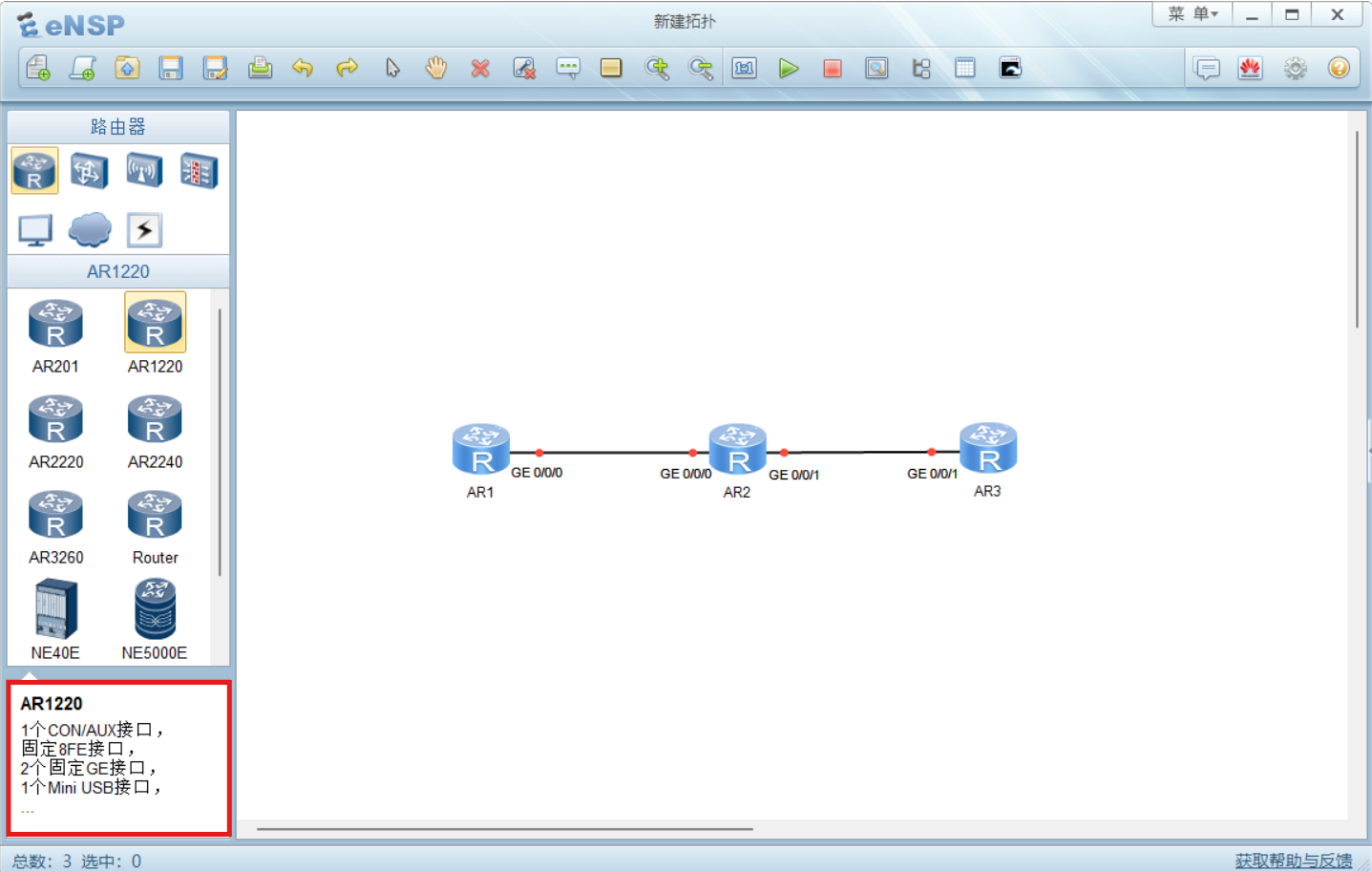Select the connection cable lightning category

[144, 230]
